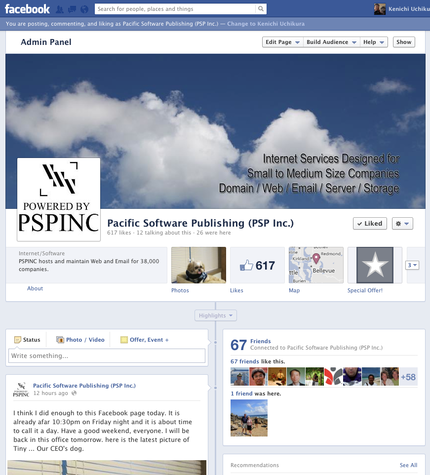Viewport: 430px width, 475px height.
Task: Click the Photos label link
Action: pos(180,290)
